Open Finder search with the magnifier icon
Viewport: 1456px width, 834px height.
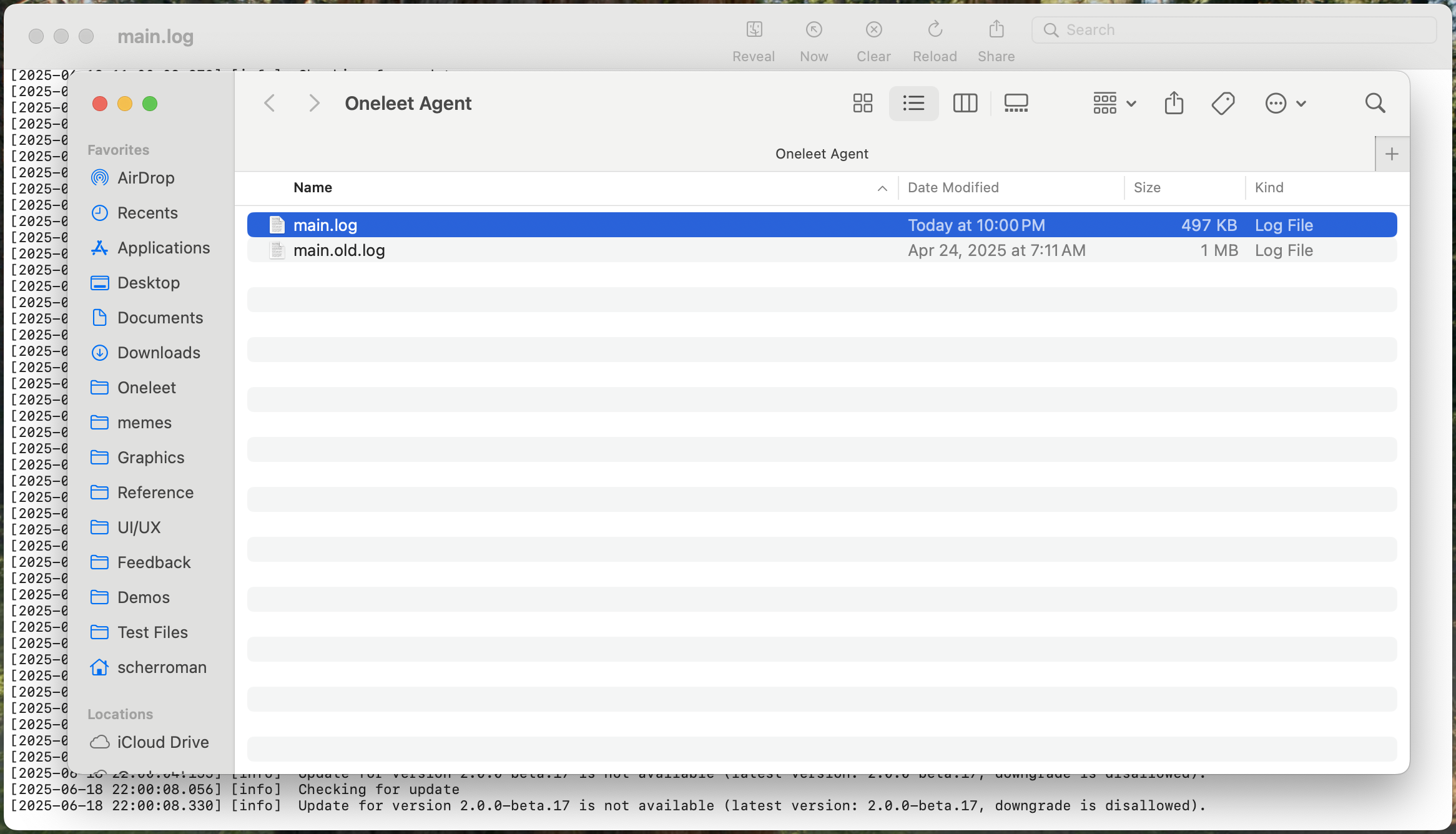1375,103
